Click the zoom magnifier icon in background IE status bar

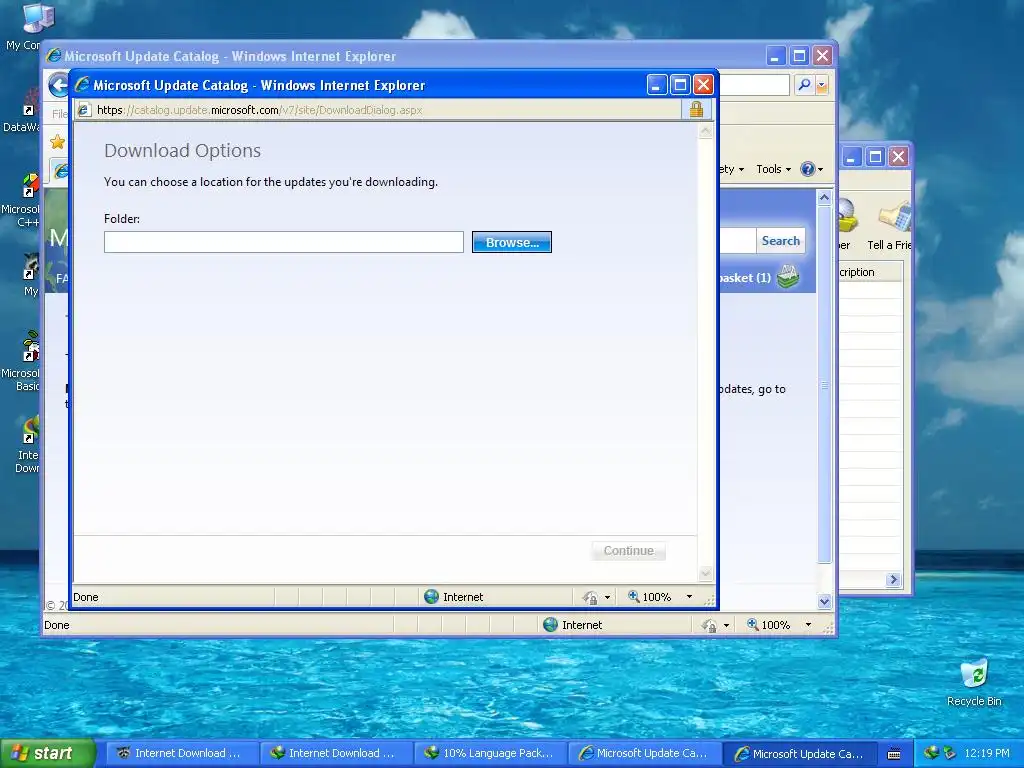[752, 624]
